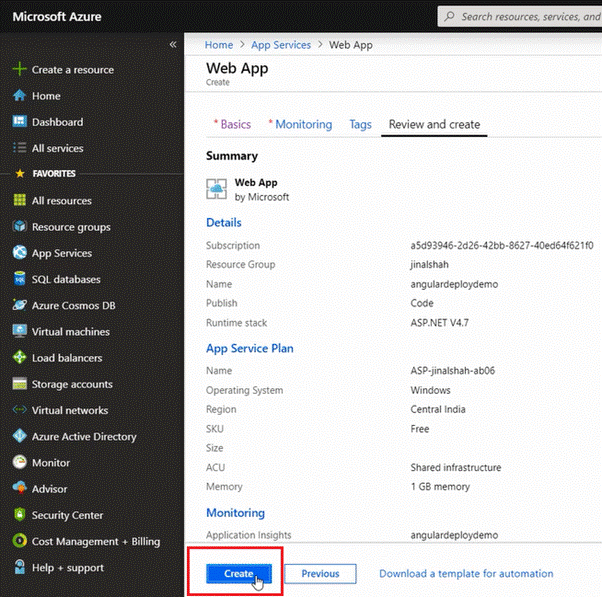Screen dimensions: 602x597
Task: Open Home in the sidebar
Action: [x=46, y=96]
